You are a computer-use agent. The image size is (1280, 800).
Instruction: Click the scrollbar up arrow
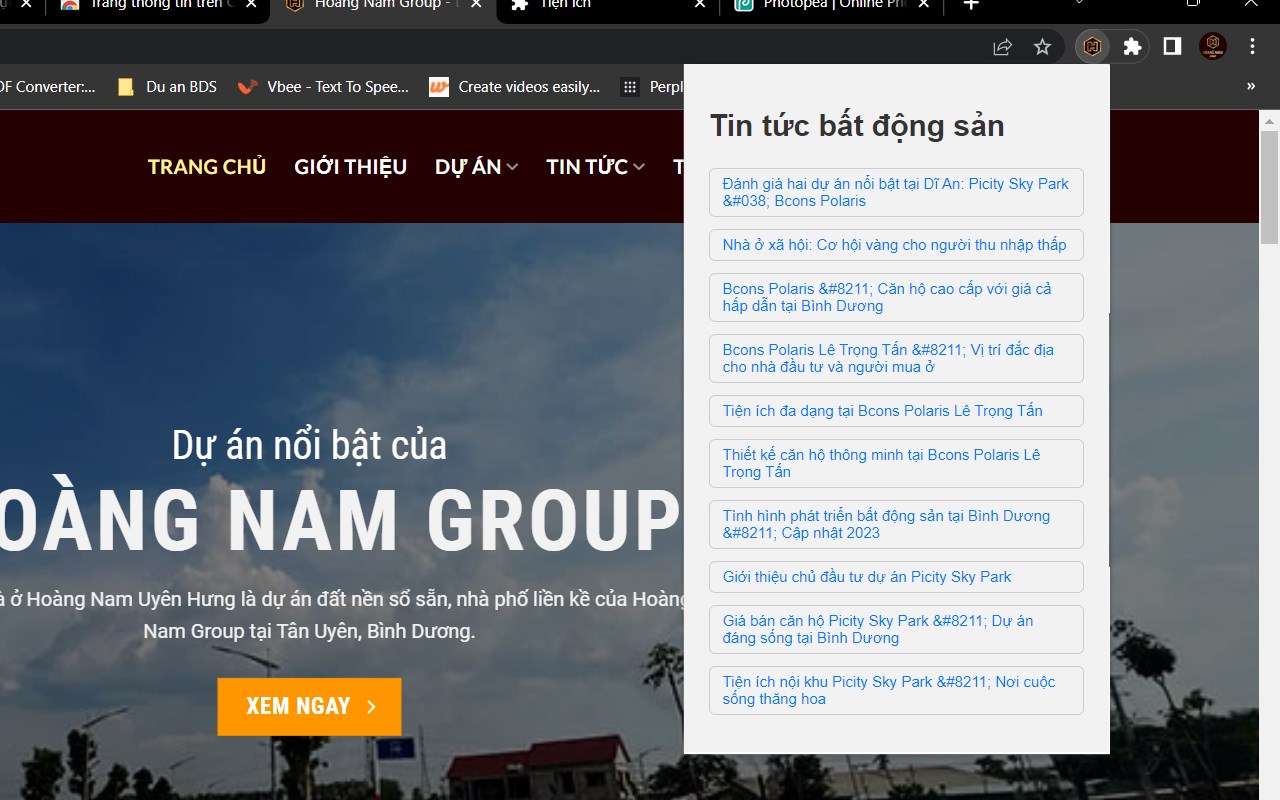pos(1269,120)
